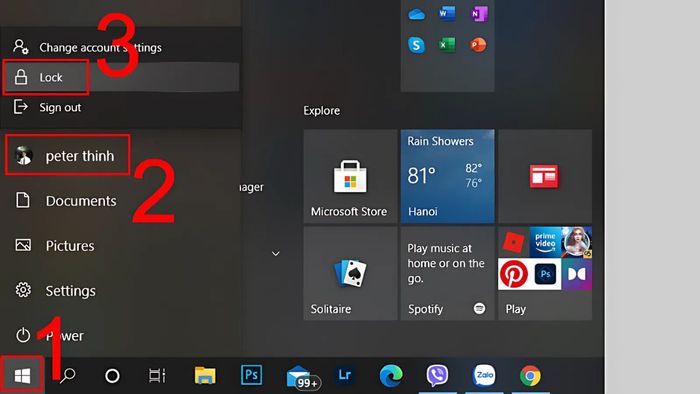Open Dolby icon in Play tile
The width and height of the screenshot is (700, 394).
577,274
